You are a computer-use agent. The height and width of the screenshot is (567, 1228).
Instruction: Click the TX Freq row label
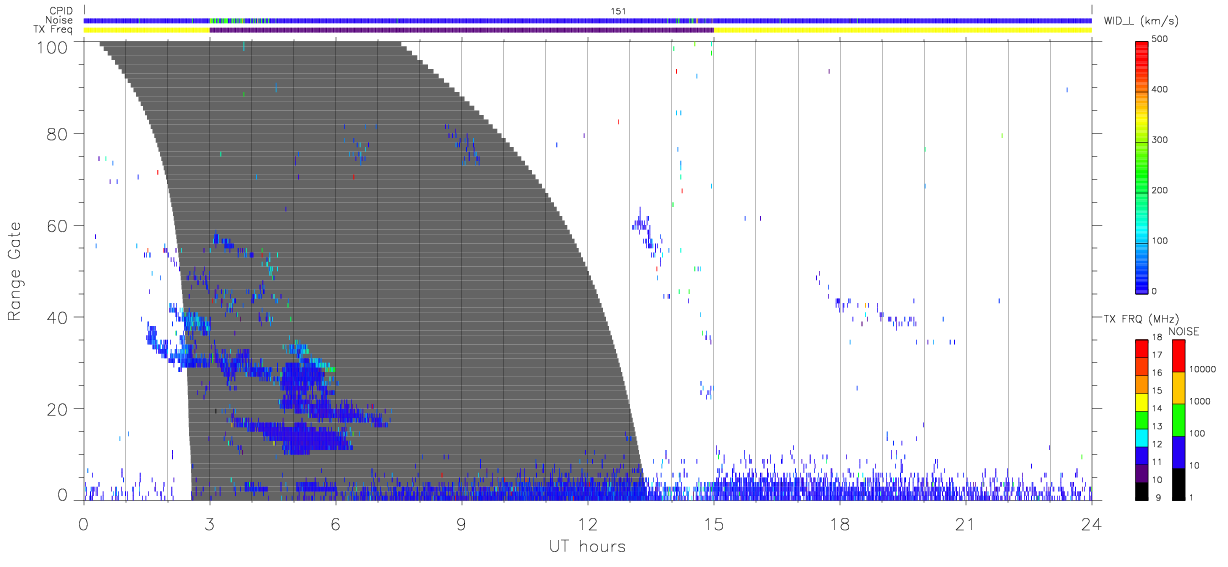click(x=55, y=30)
